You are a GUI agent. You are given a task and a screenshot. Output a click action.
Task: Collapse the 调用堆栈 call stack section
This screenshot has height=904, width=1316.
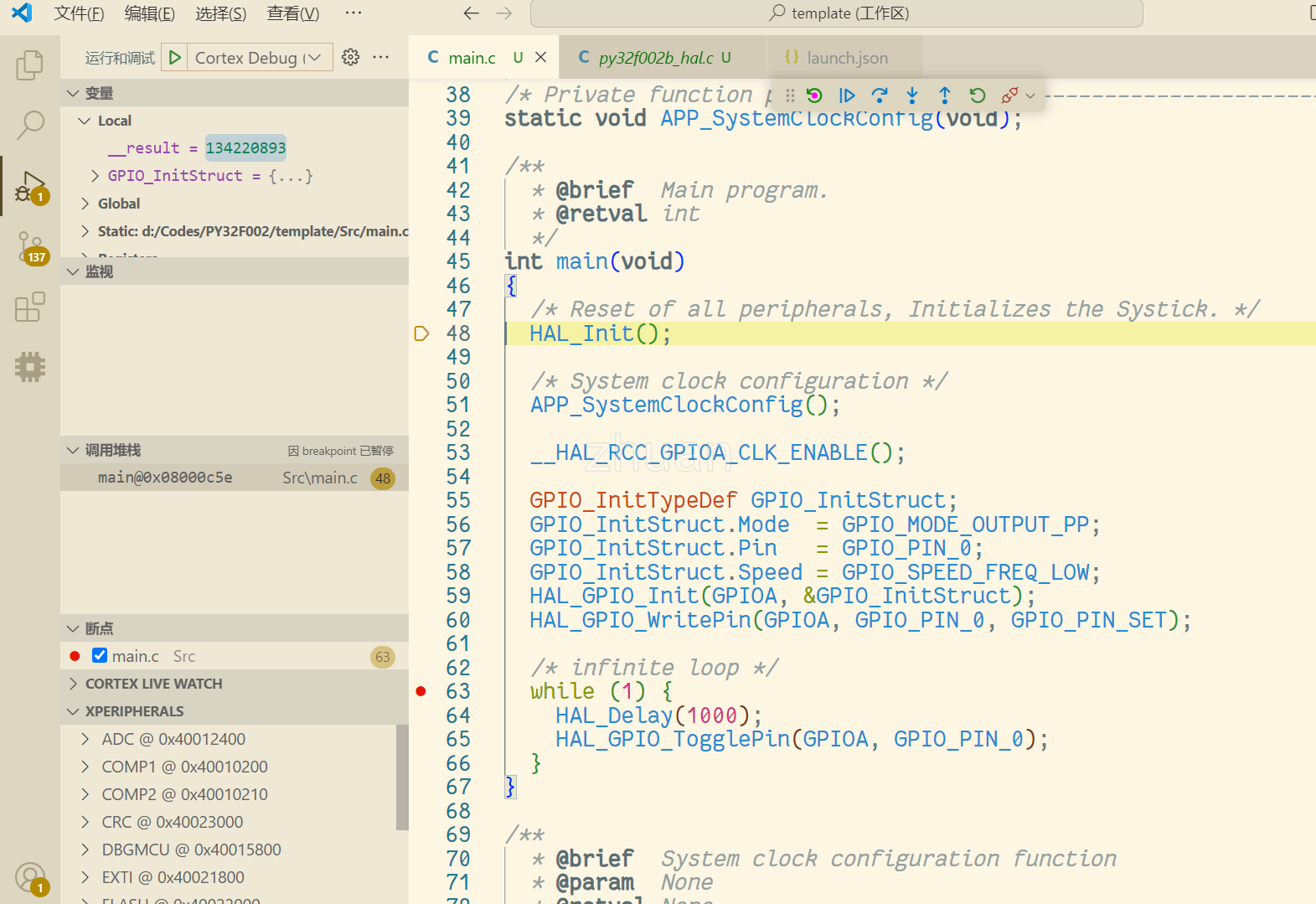coord(73,450)
